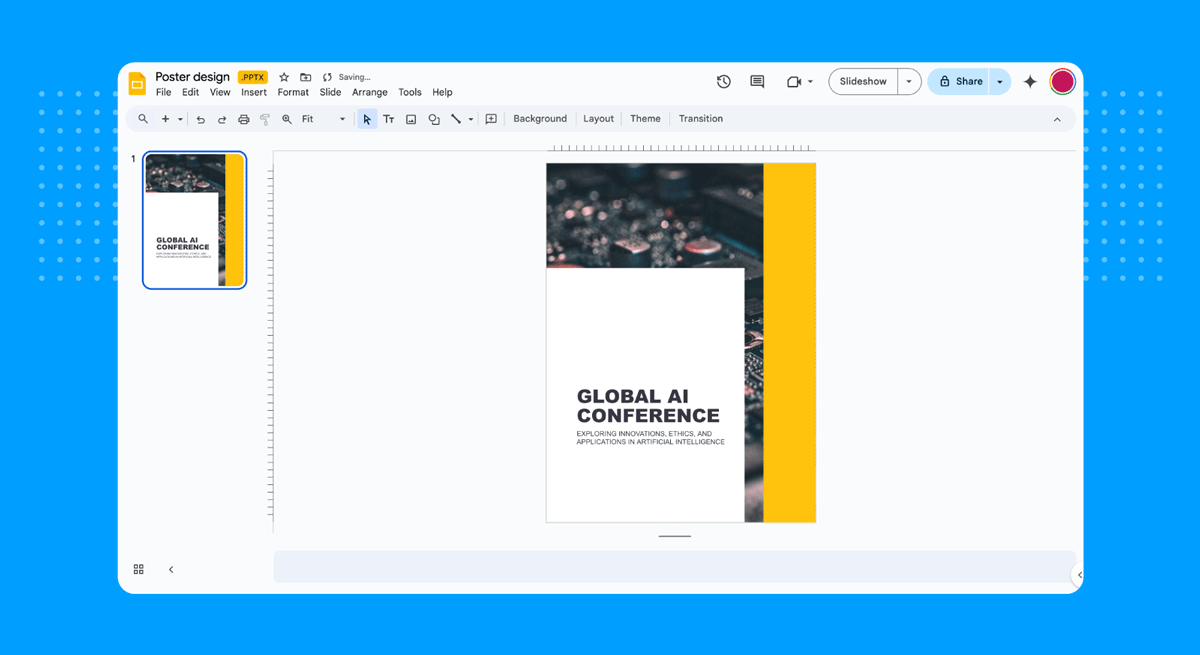The width and height of the screenshot is (1200, 655).
Task: Open the Google account avatar
Action: [1062, 82]
